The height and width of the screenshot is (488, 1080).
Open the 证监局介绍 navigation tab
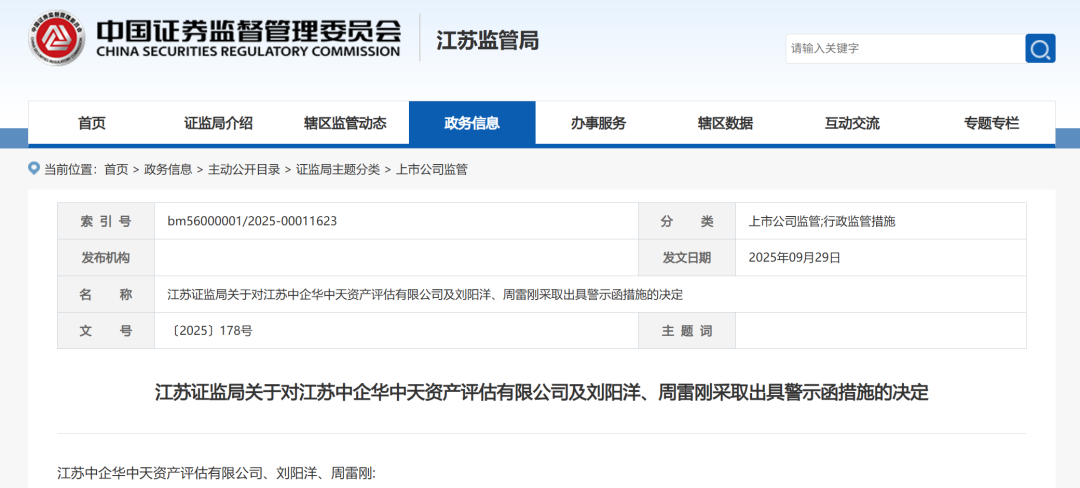218,124
